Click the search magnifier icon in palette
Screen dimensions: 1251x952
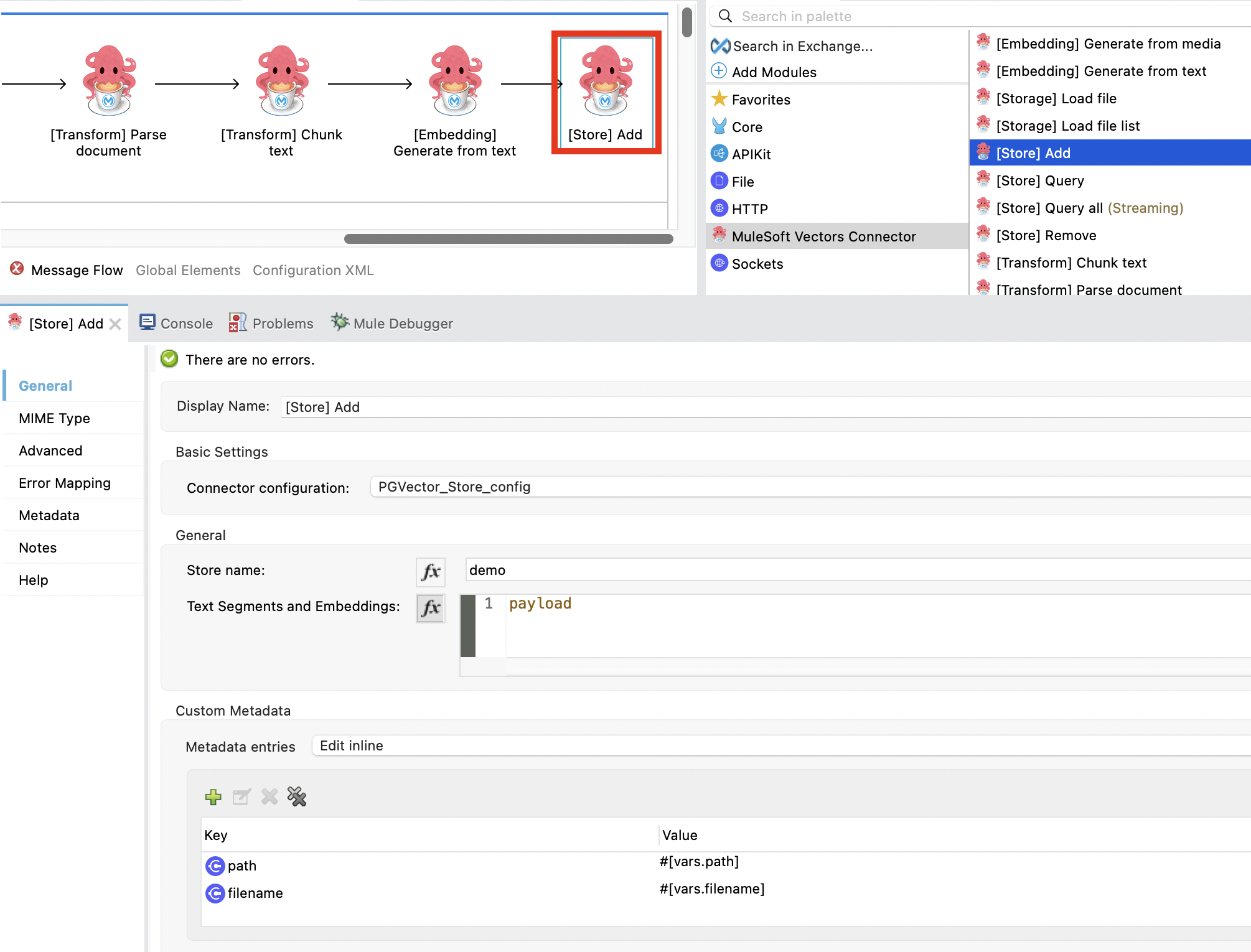725,16
